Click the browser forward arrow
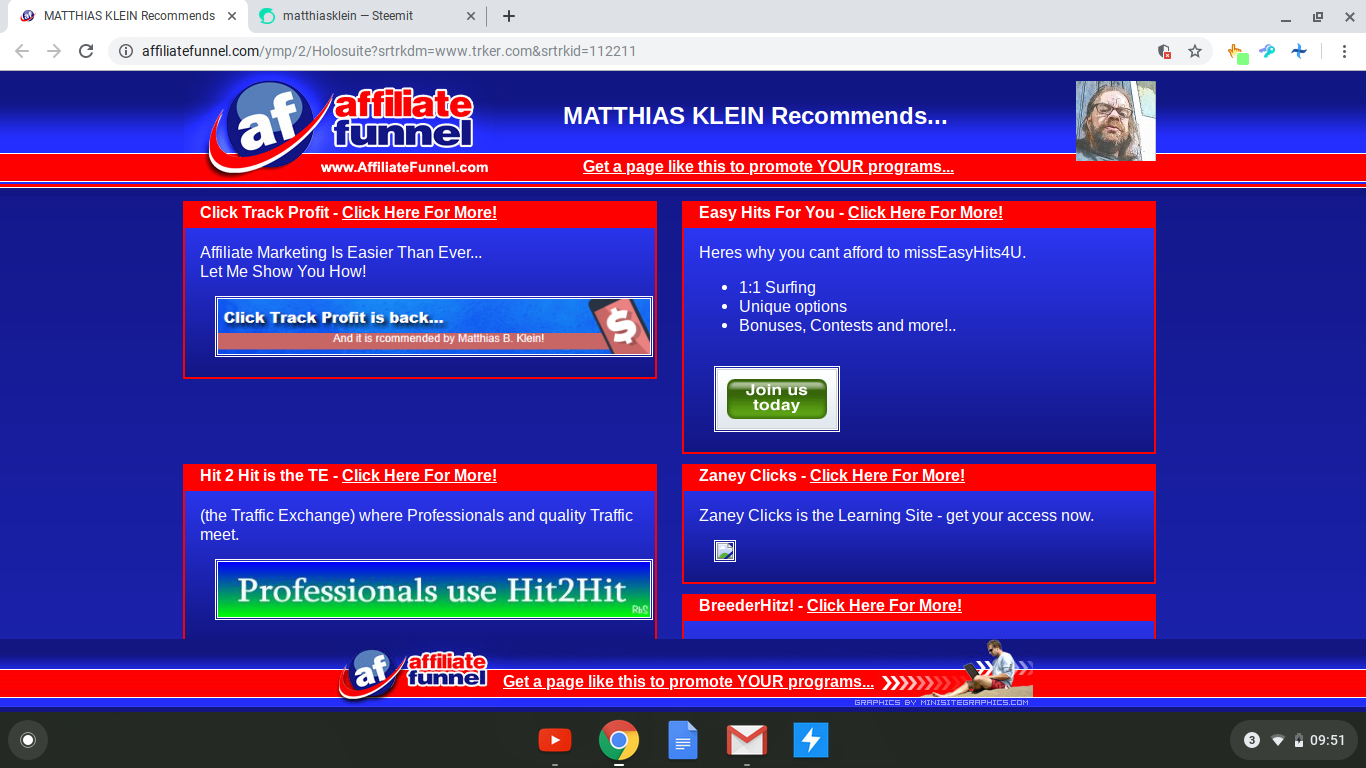 click(x=54, y=51)
